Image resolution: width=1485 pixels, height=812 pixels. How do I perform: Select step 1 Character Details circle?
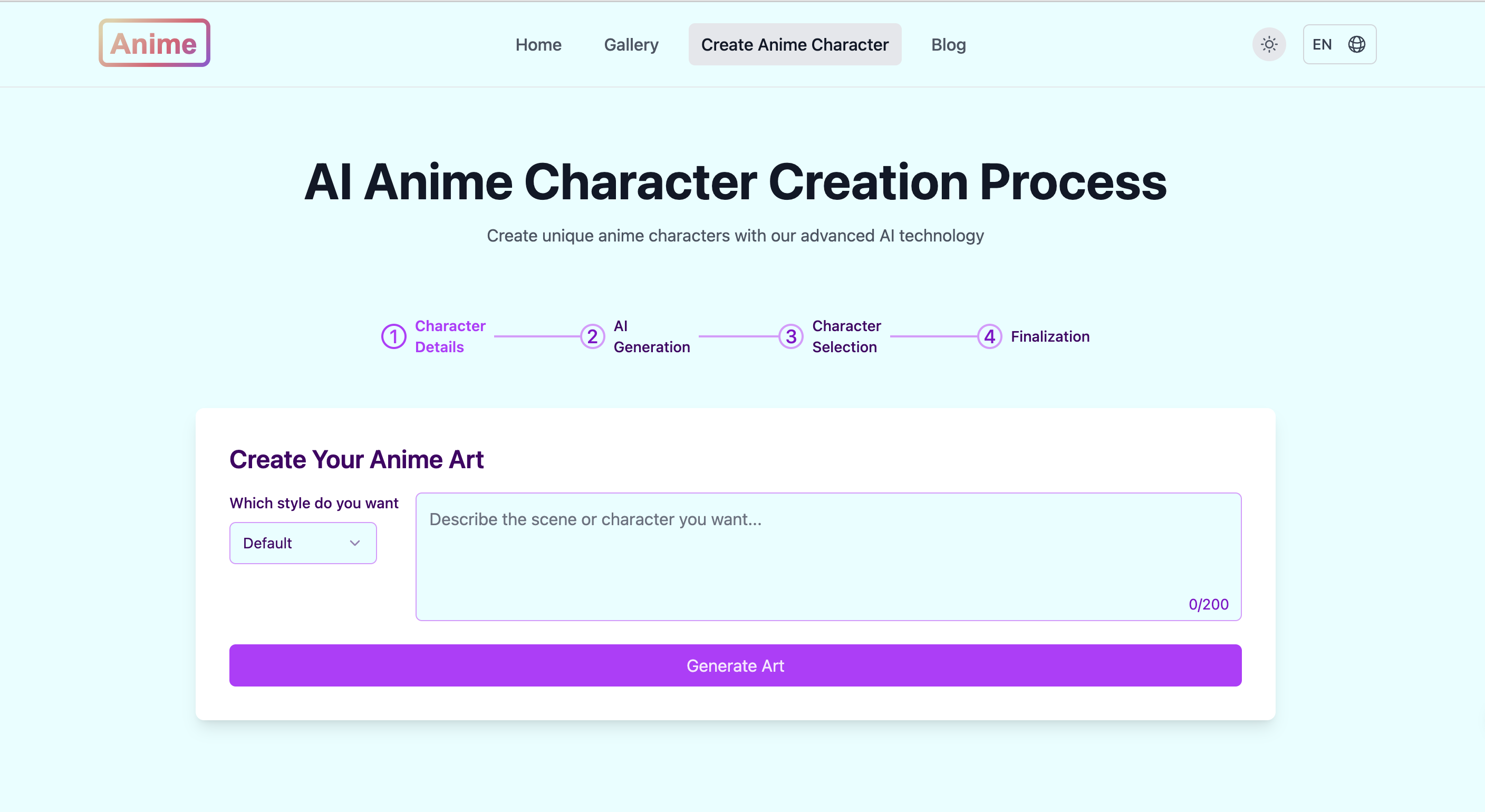coord(394,336)
